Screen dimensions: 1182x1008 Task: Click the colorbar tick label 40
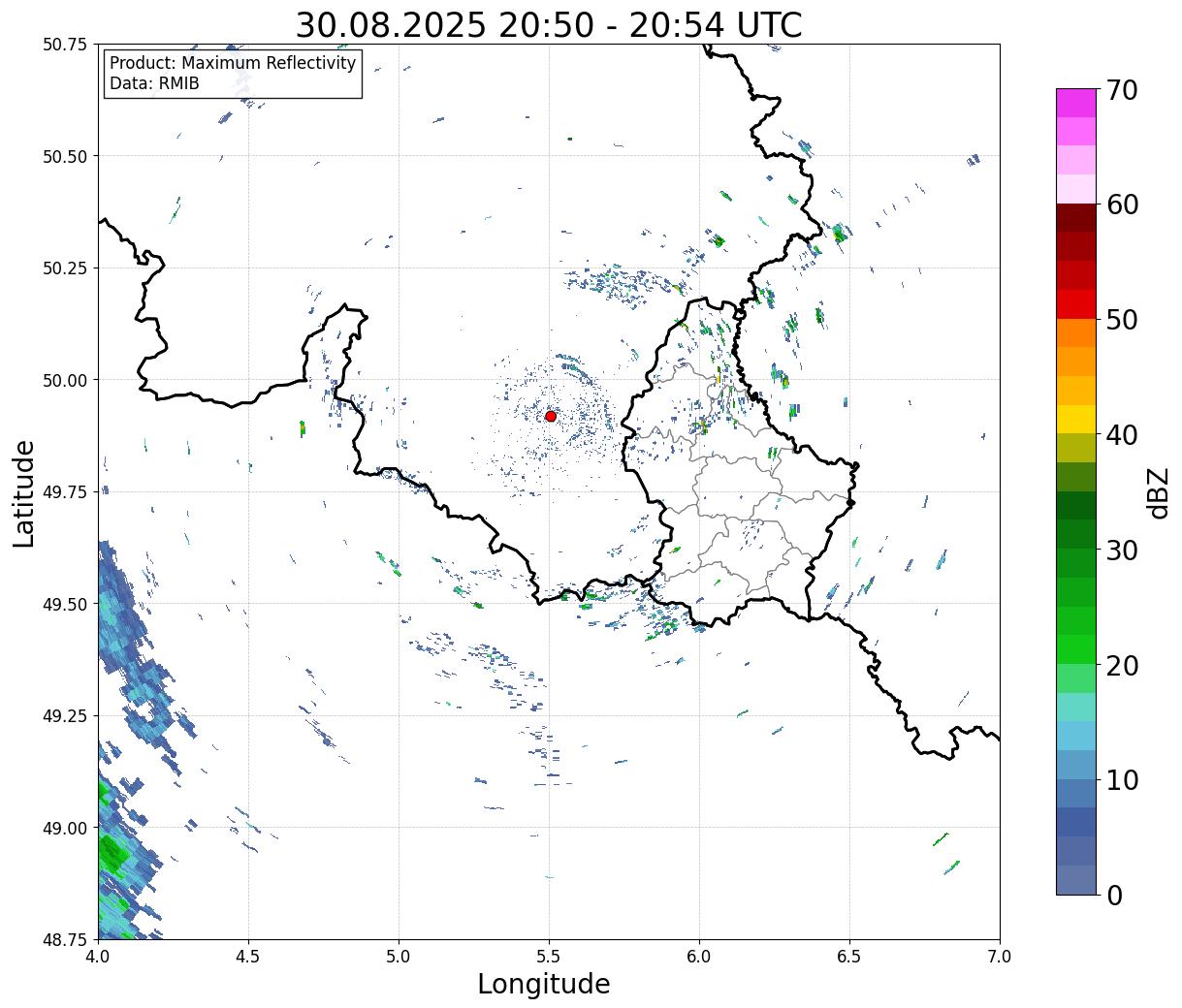(x=1122, y=435)
